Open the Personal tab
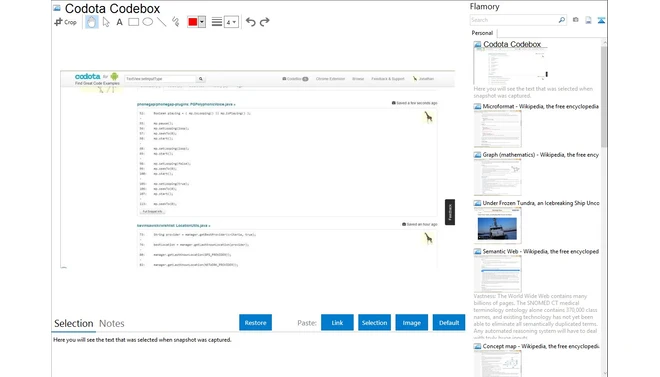The height and width of the screenshot is (377, 660). [482, 33]
